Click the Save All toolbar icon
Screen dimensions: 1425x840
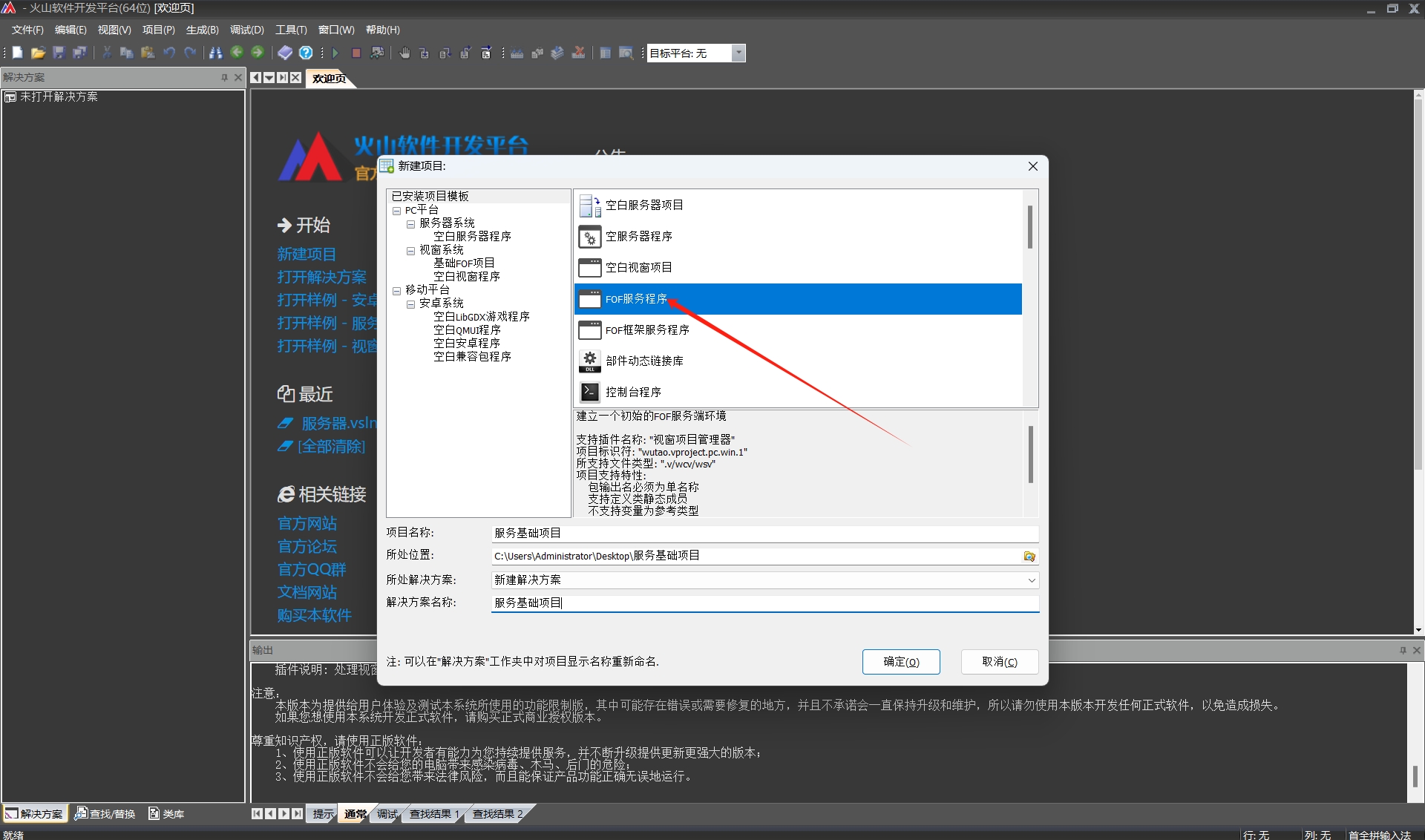[79, 53]
